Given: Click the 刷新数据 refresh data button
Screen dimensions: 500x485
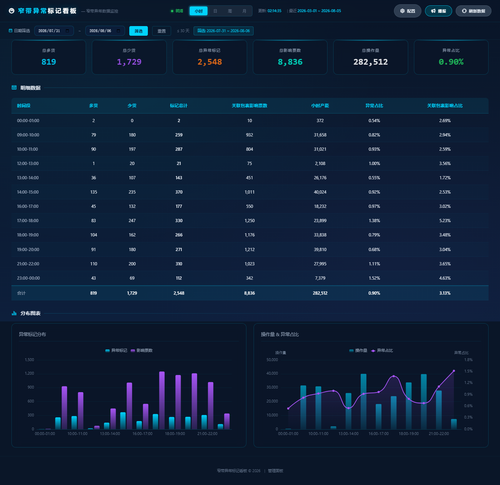Looking at the screenshot, I should (473, 11).
